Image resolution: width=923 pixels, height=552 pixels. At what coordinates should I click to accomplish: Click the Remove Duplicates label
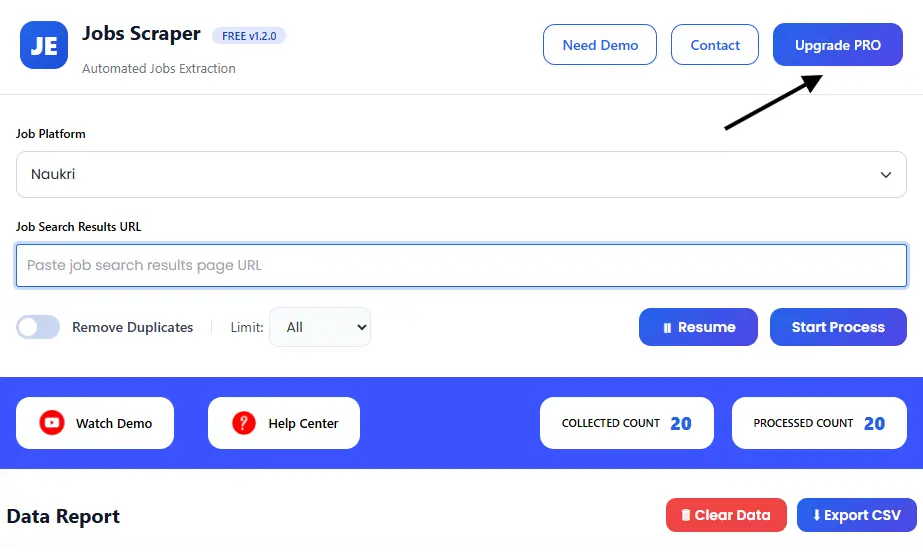point(132,327)
